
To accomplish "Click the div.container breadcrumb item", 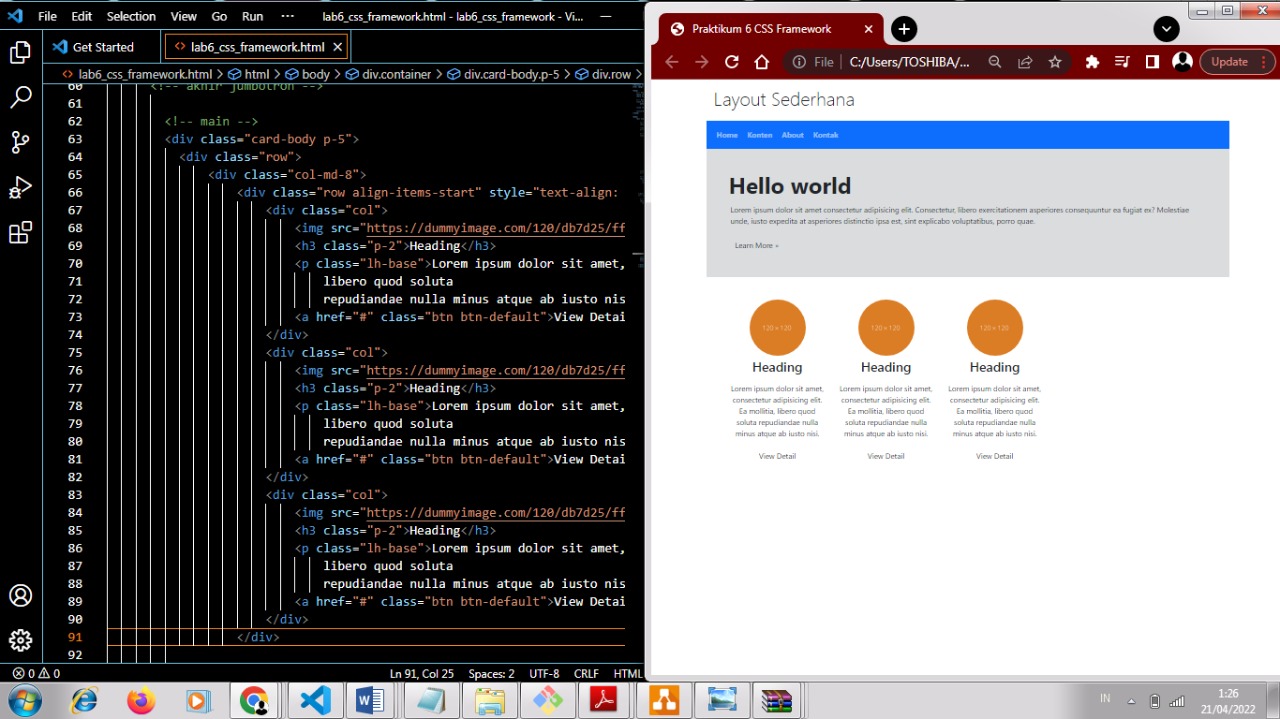I will (389, 74).
